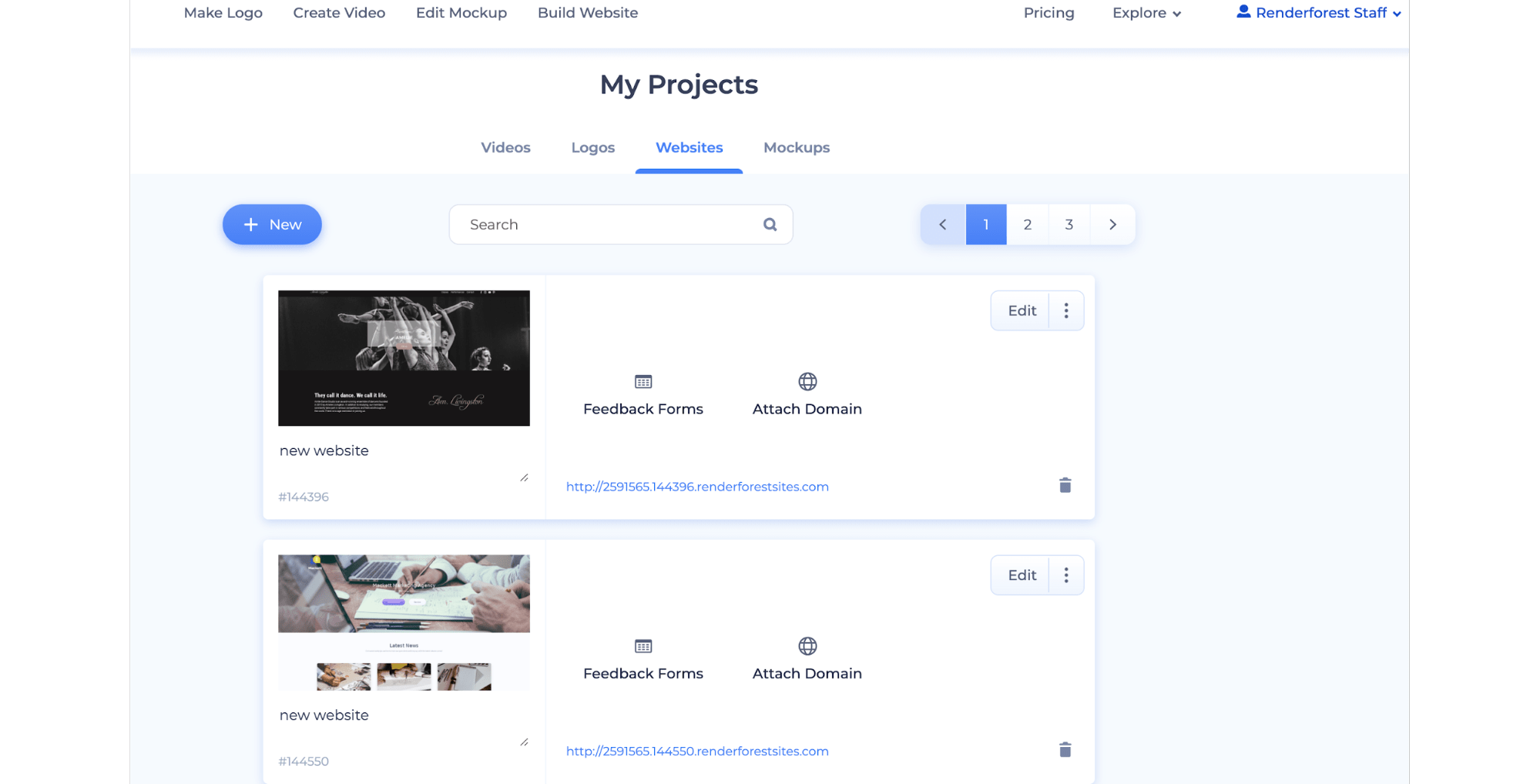Open the three-dot options menu for first project
The width and height of the screenshot is (1540, 784).
coord(1066,310)
